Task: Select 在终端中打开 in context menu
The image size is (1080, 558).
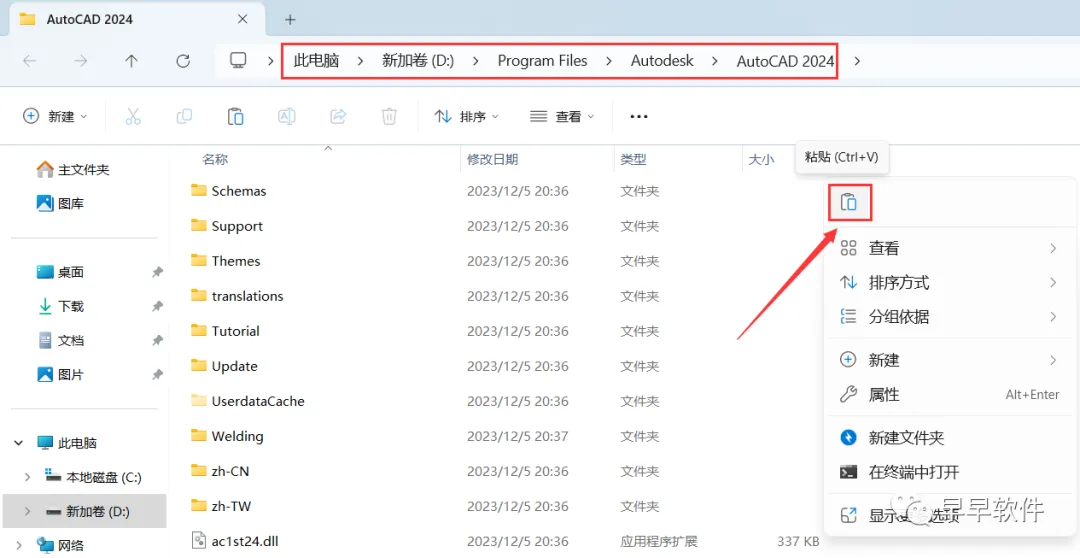Action: (949, 472)
